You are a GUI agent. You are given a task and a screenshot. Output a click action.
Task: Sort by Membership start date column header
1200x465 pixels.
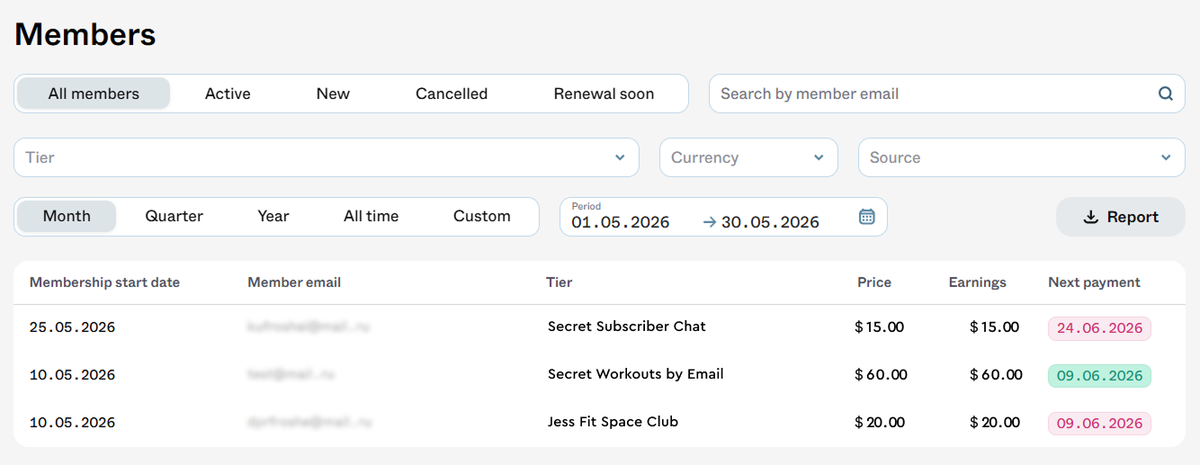click(105, 282)
